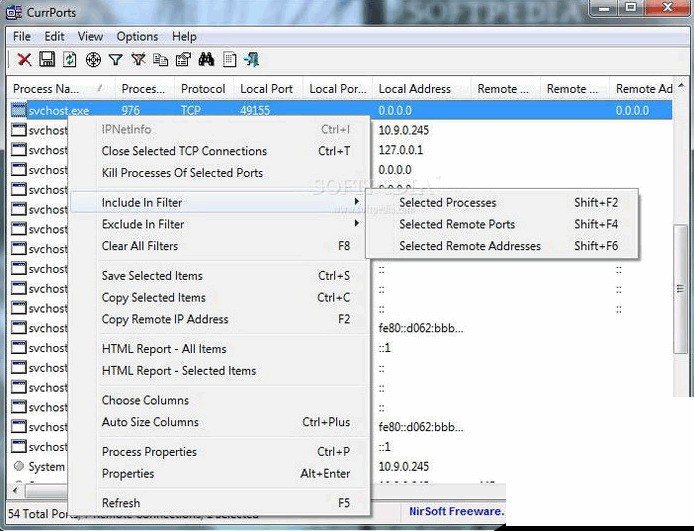Open the View menu
694x531 pixels.
(x=90, y=36)
